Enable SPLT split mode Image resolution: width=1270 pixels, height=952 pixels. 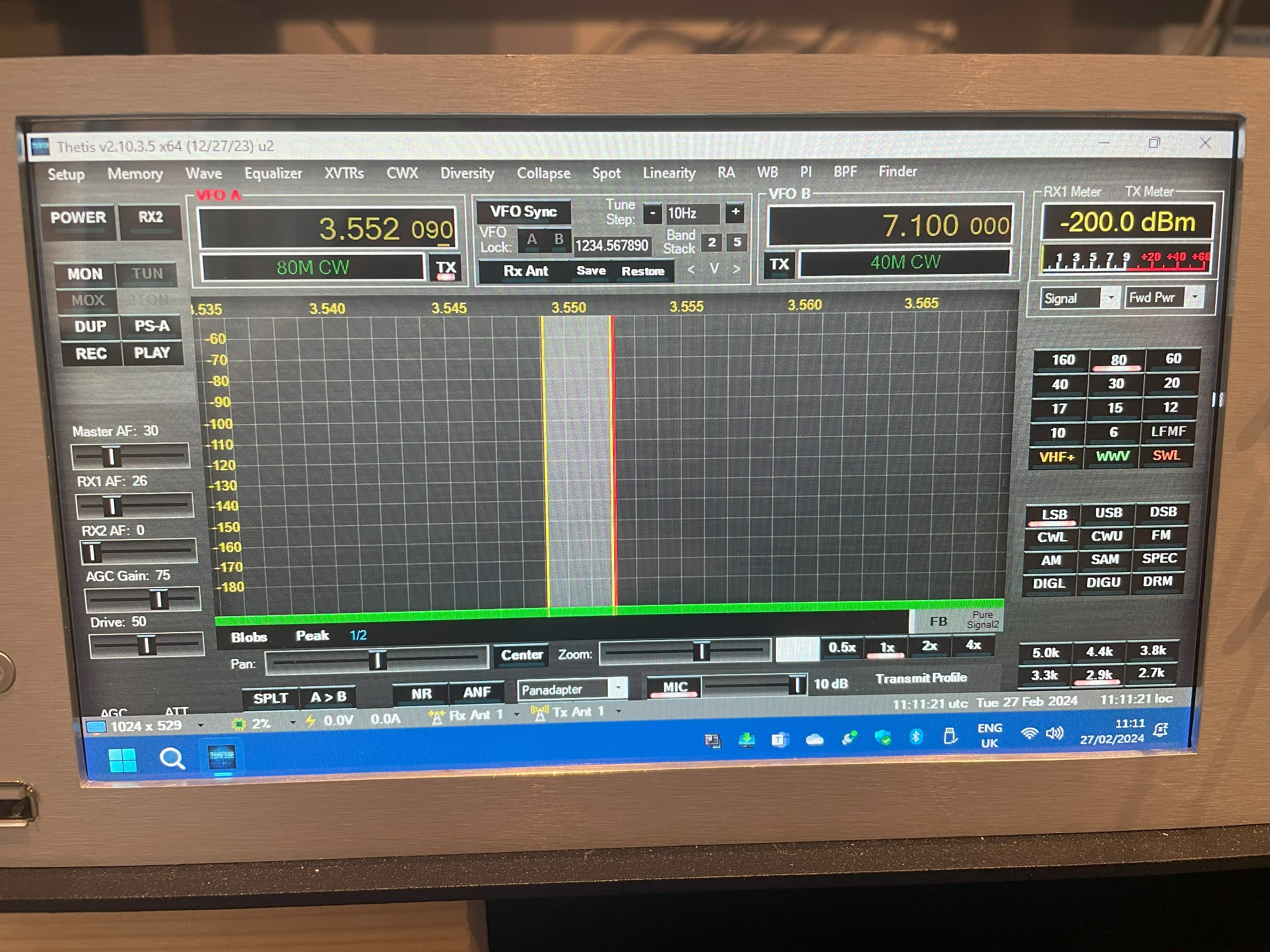[x=271, y=698]
